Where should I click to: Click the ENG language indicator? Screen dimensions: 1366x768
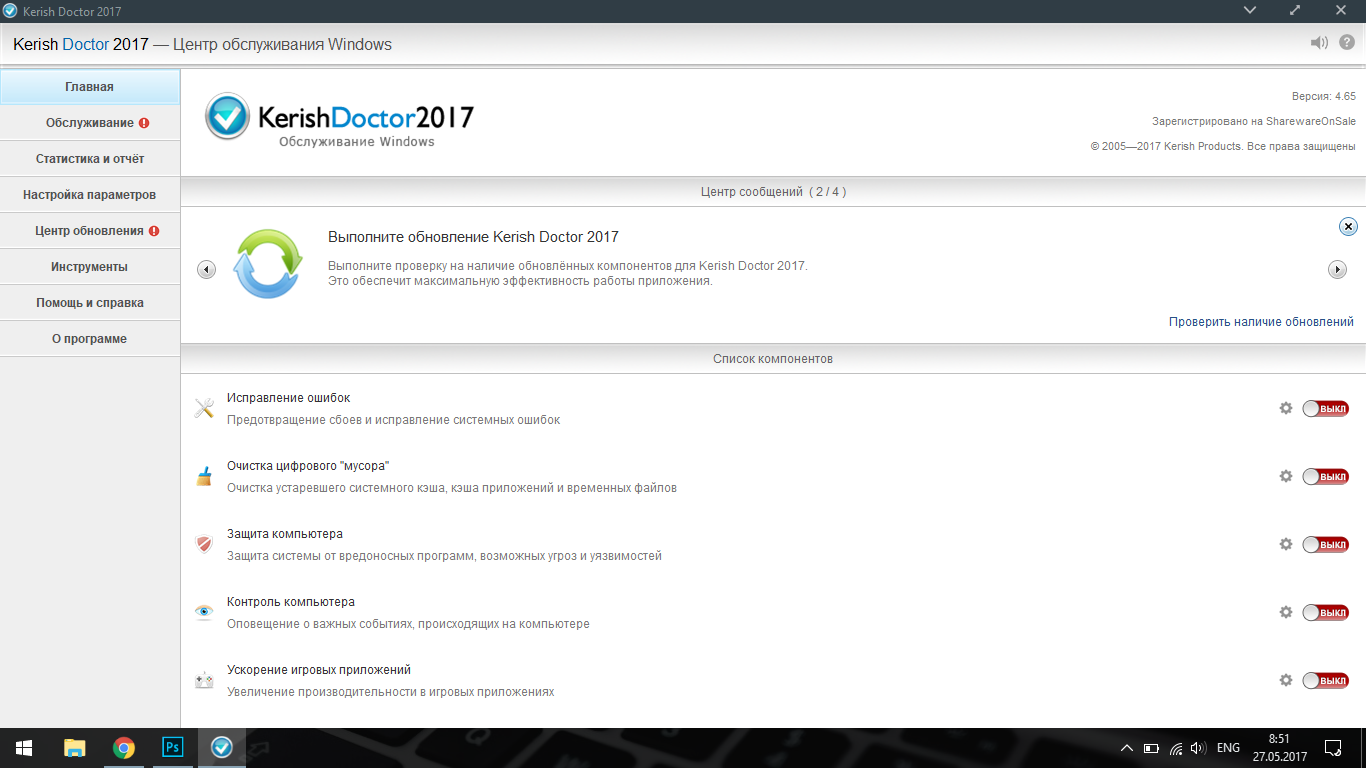(x=1228, y=748)
